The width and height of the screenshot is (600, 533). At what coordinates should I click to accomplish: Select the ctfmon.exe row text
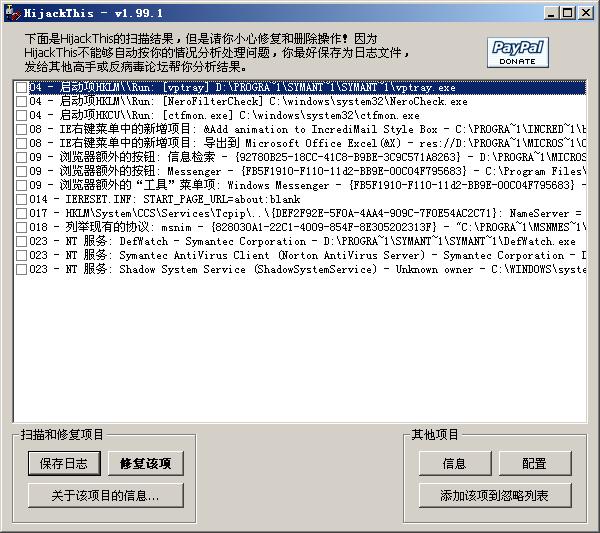pyautogui.click(x=225, y=116)
